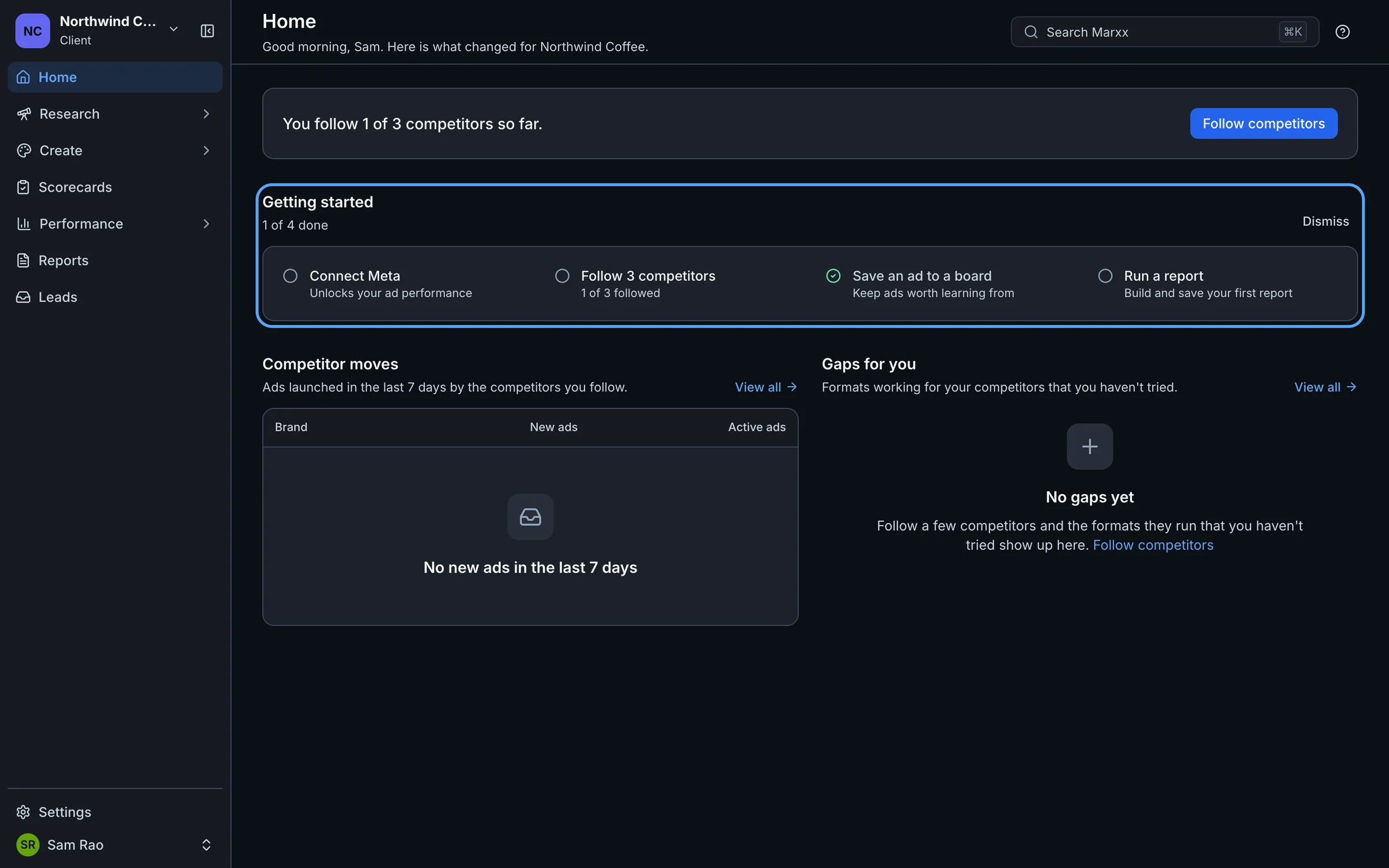Image resolution: width=1389 pixels, height=868 pixels.
Task: Open the Northwind workspace switcher chevron
Action: tap(174, 29)
